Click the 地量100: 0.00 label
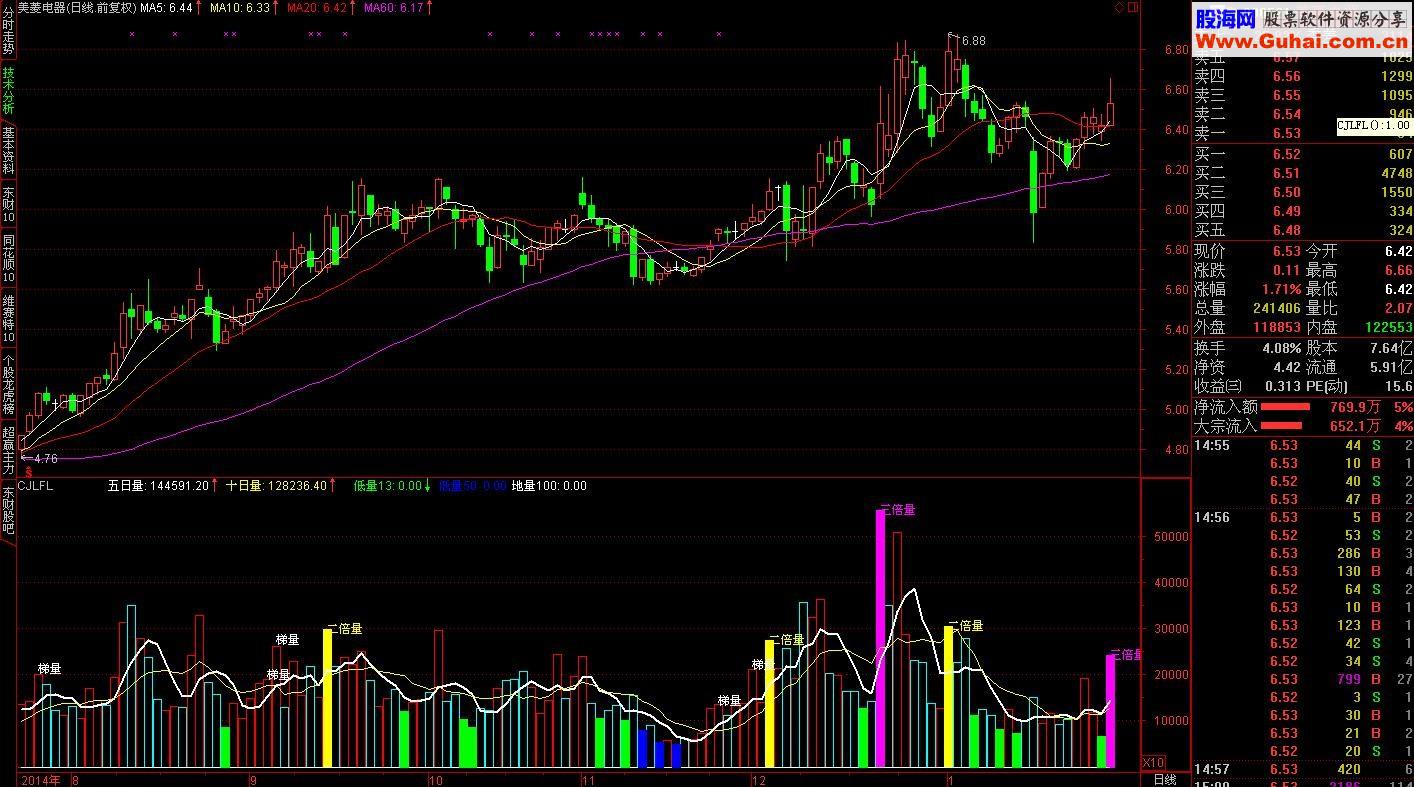Image resolution: width=1414 pixels, height=787 pixels. 549,486
